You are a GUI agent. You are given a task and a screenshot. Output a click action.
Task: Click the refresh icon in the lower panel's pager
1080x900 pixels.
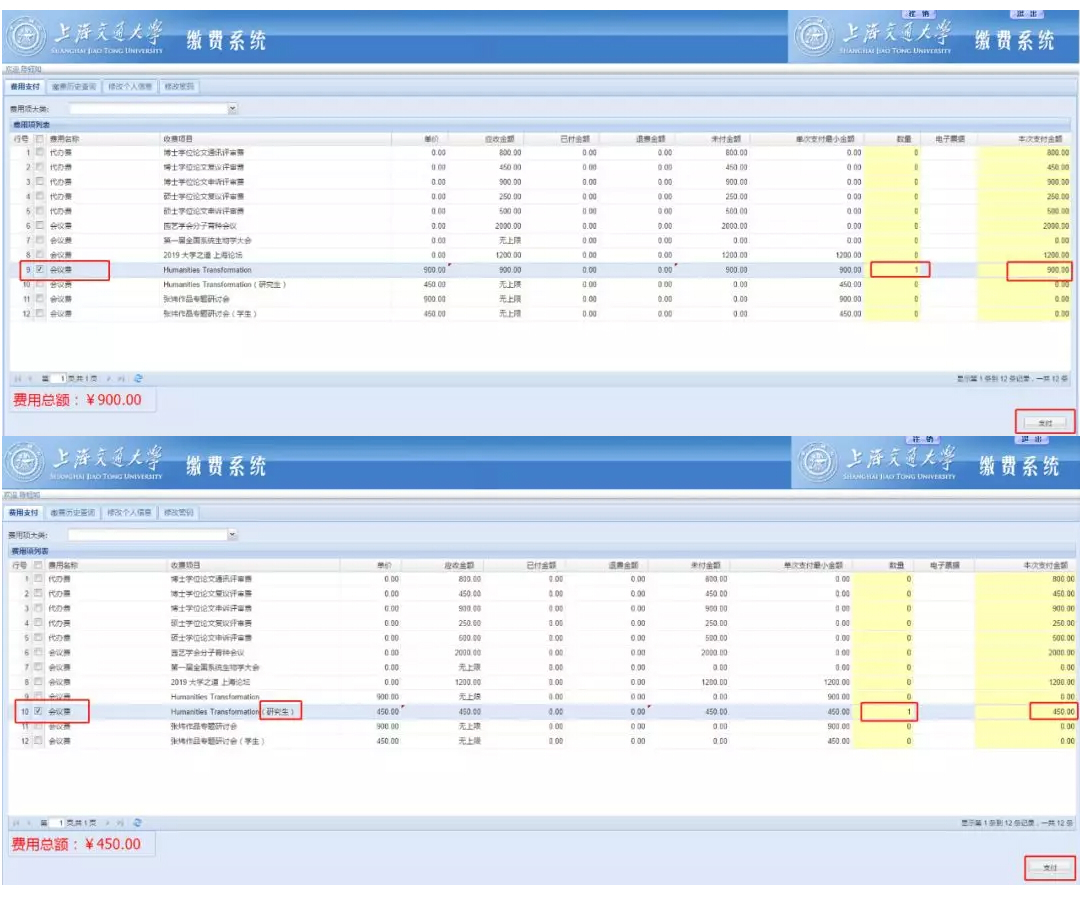click(138, 822)
